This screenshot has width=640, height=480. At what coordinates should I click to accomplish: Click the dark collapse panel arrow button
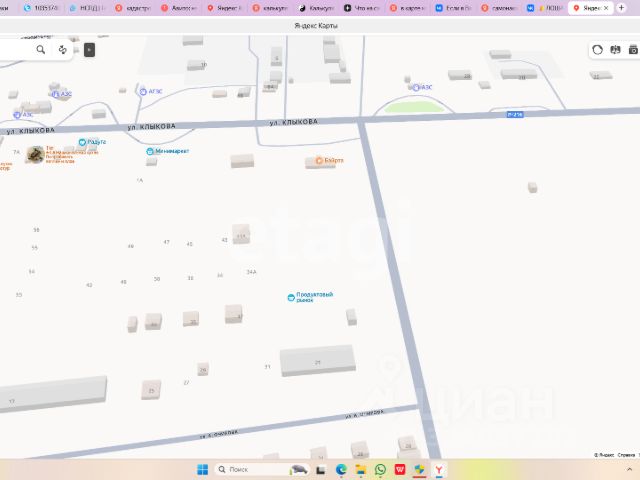coord(89,50)
